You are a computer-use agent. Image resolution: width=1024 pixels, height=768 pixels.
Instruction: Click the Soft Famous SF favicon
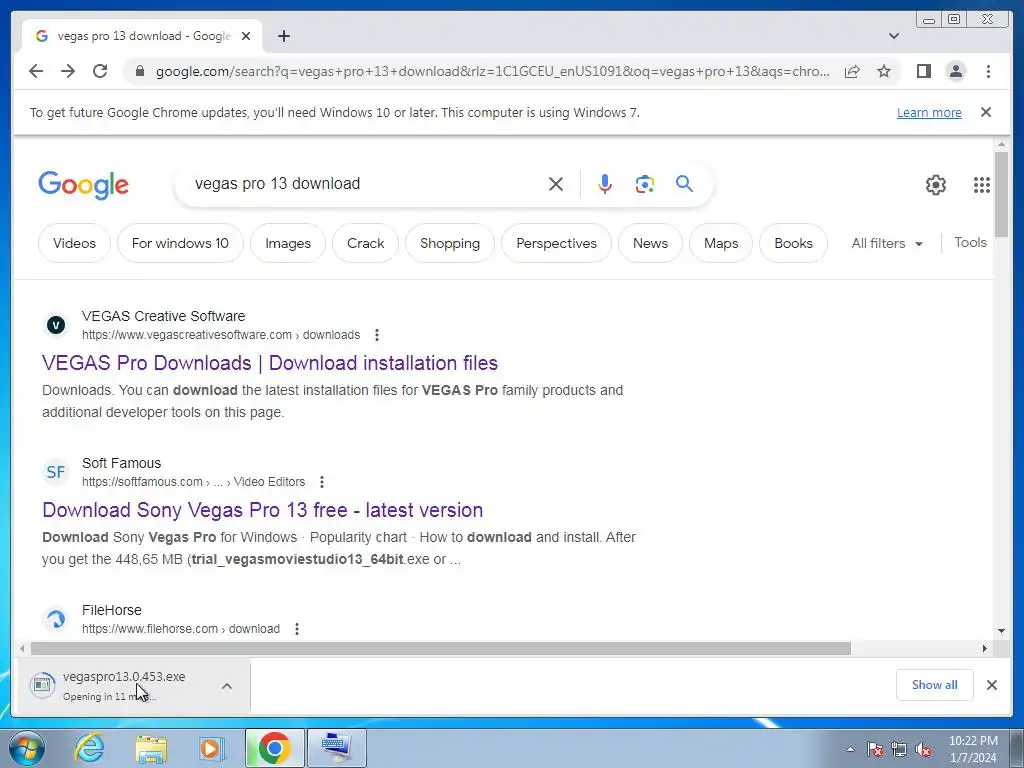tap(56, 472)
